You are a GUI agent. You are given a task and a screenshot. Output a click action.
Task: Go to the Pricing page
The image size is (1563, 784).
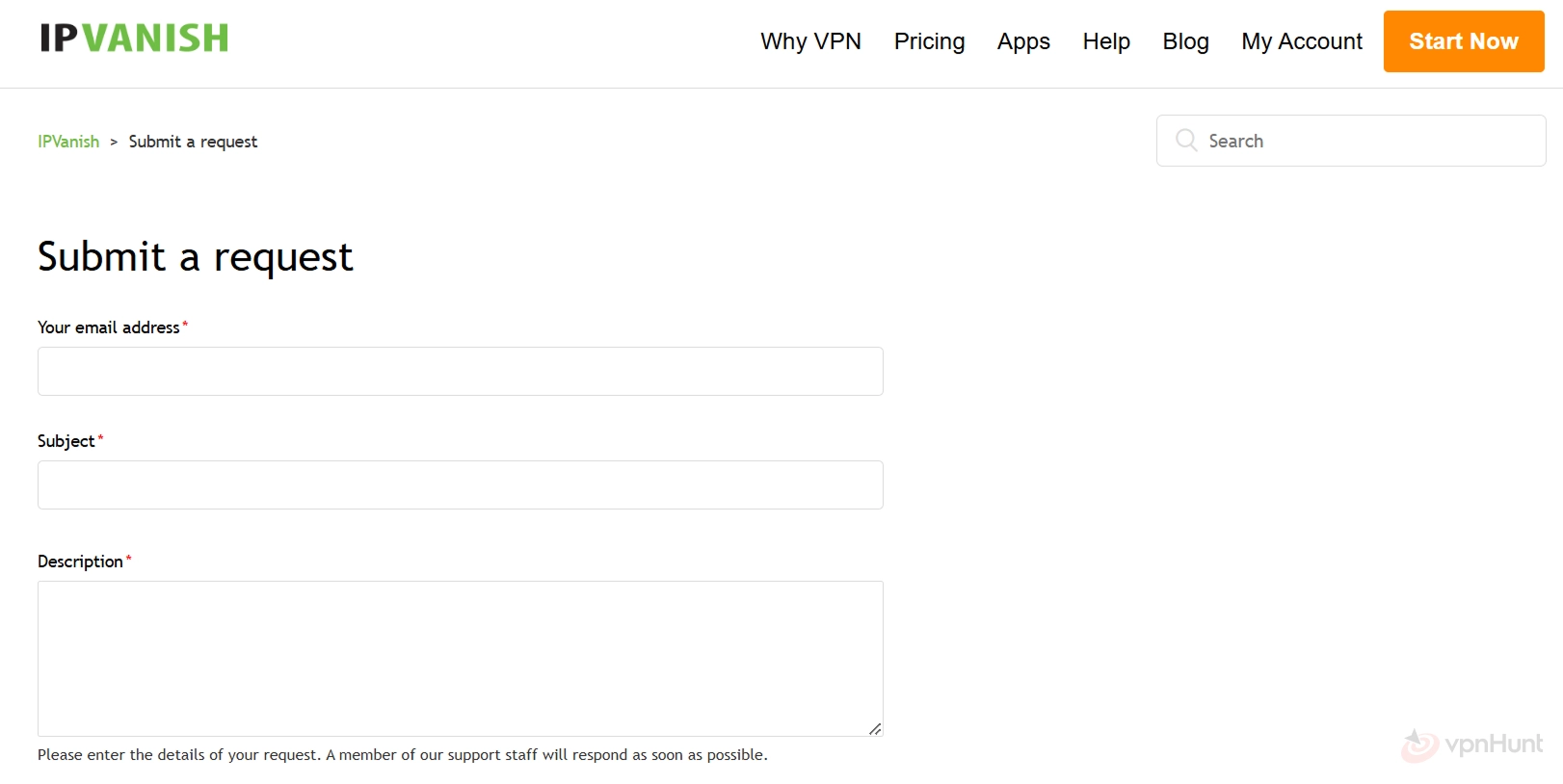(x=929, y=41)
